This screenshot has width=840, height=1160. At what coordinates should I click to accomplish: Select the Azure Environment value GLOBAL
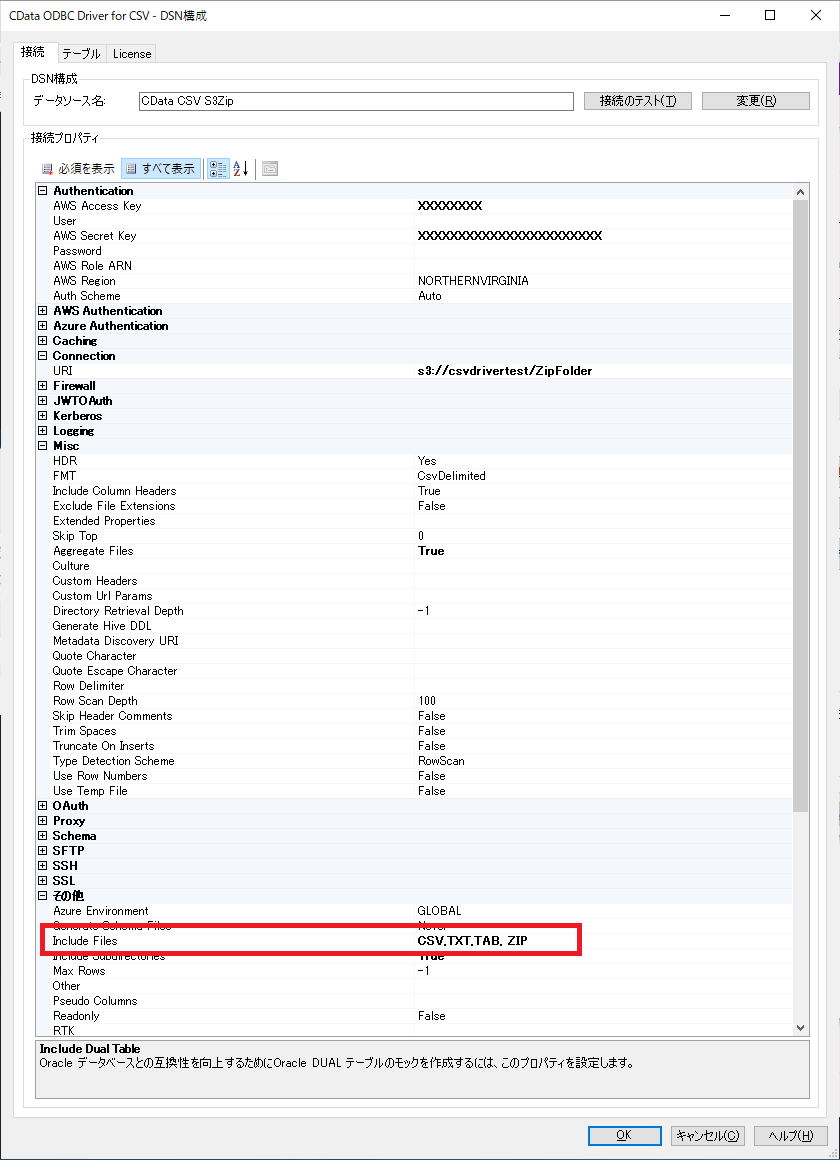click(x=439, y=911)
